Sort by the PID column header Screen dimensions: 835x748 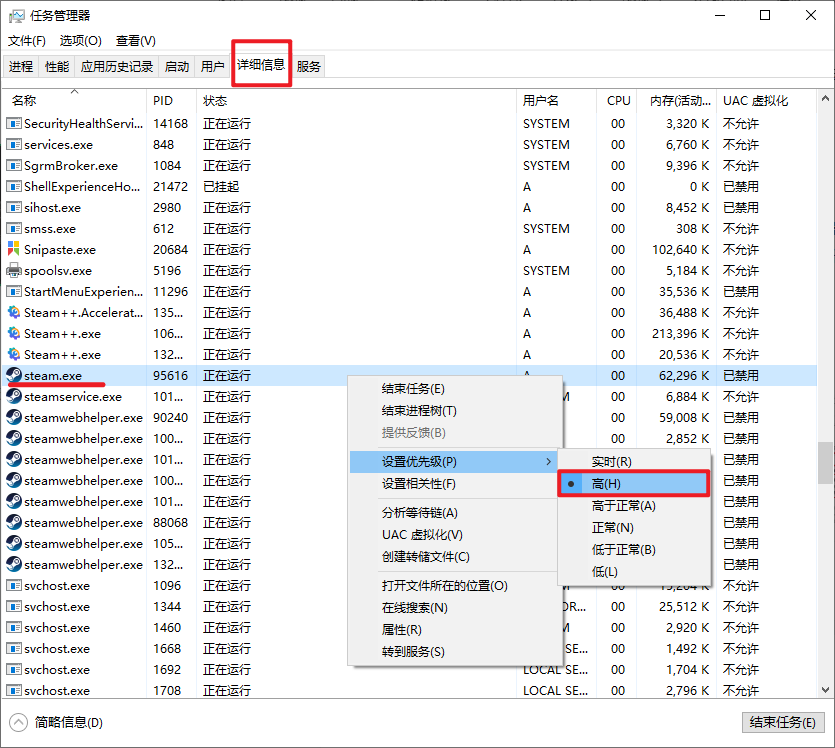point(163,100)
